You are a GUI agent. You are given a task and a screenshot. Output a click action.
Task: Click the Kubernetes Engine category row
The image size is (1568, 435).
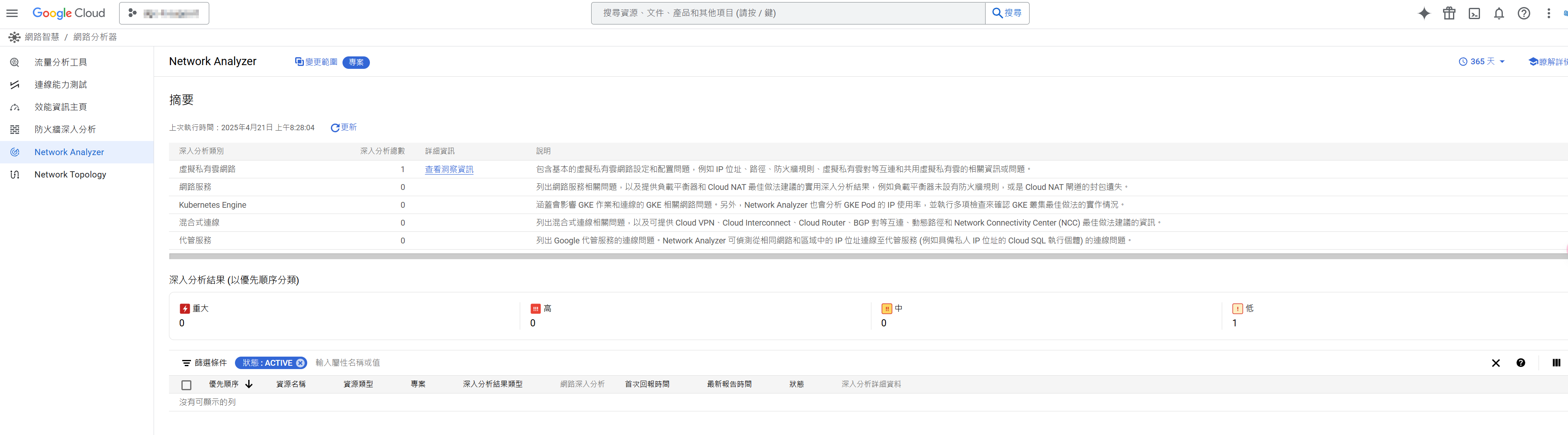[868, 205]
